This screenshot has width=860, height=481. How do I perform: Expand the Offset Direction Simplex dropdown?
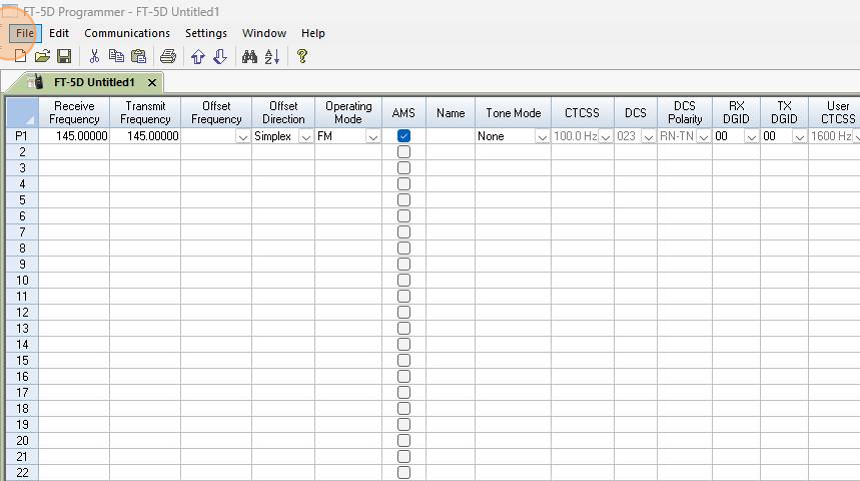point(305,137)
